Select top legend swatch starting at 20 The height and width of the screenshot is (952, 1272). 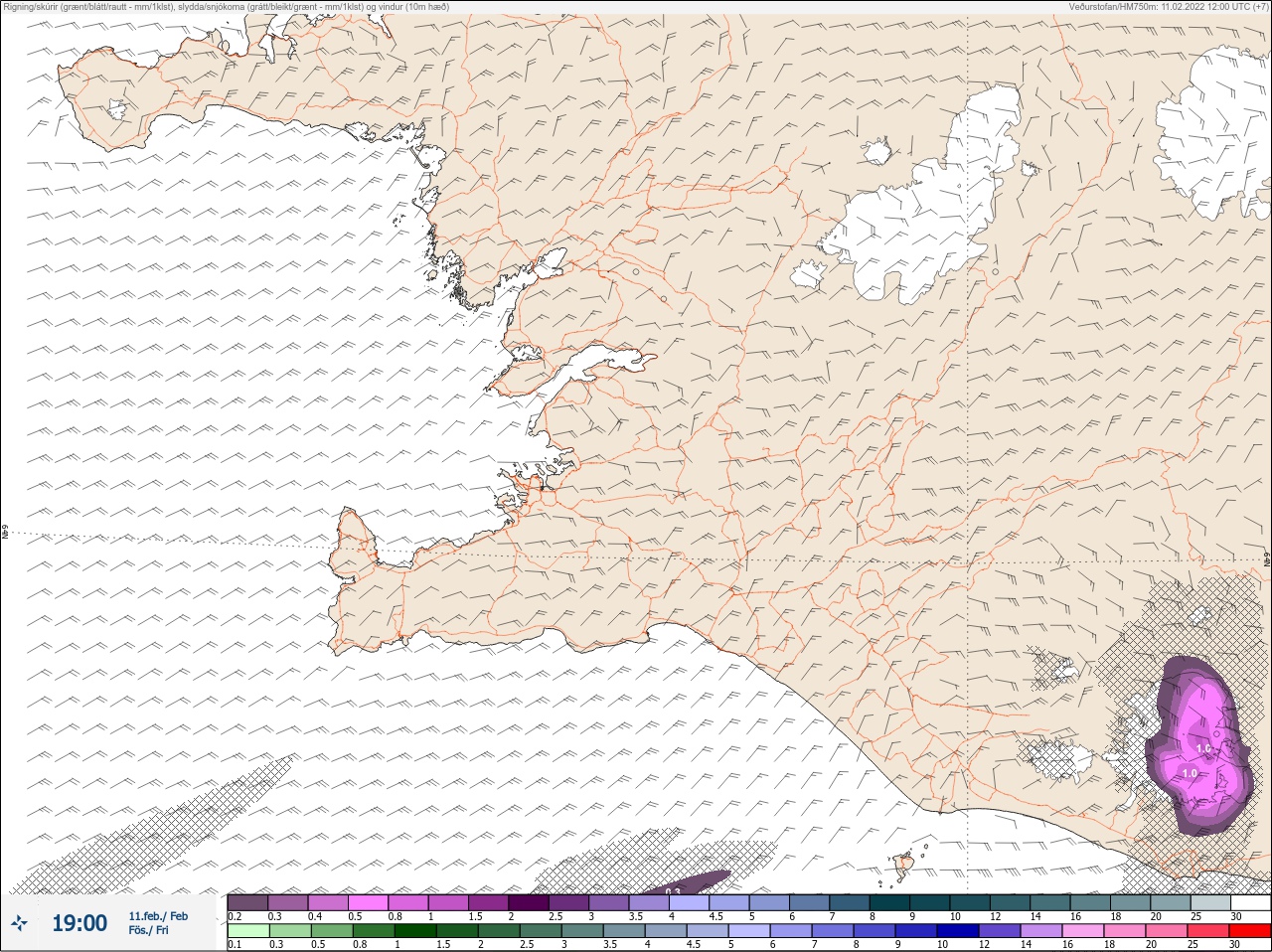1173,902
